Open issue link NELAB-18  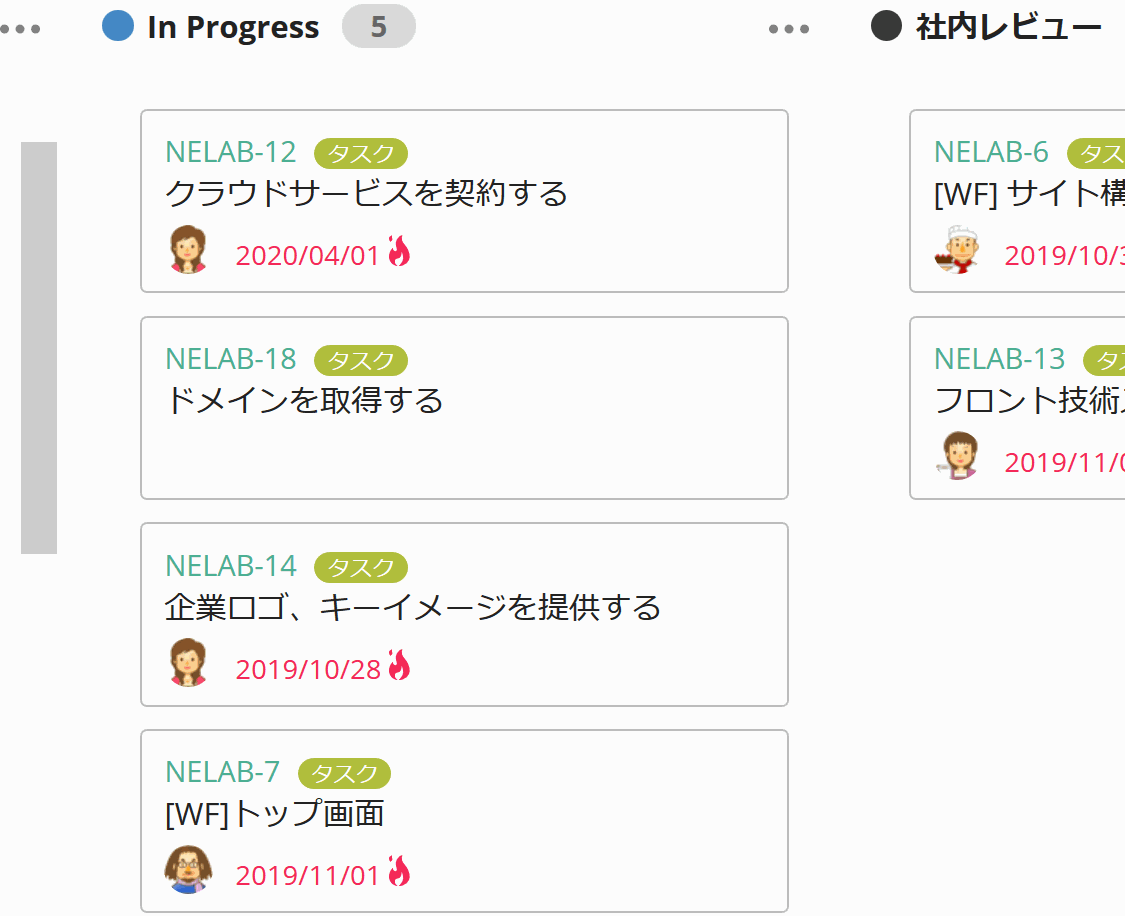tap(231, 359)
